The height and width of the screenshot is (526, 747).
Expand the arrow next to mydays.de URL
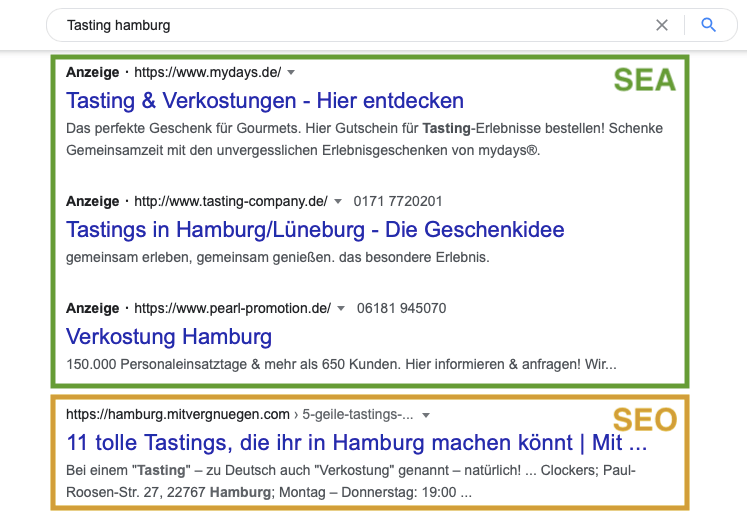coord(291,73)
